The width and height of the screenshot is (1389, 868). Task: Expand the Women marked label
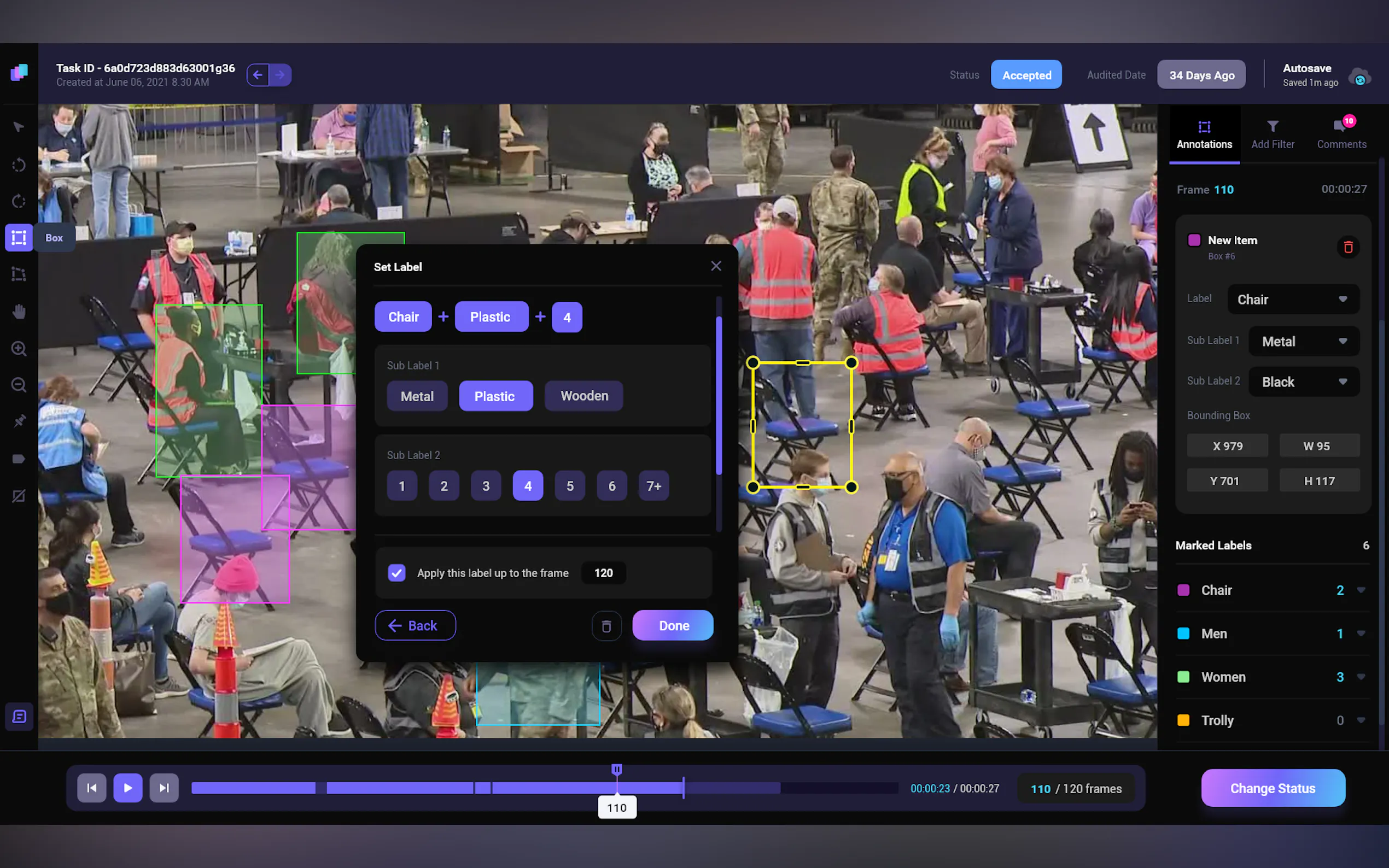(1360, 677)
